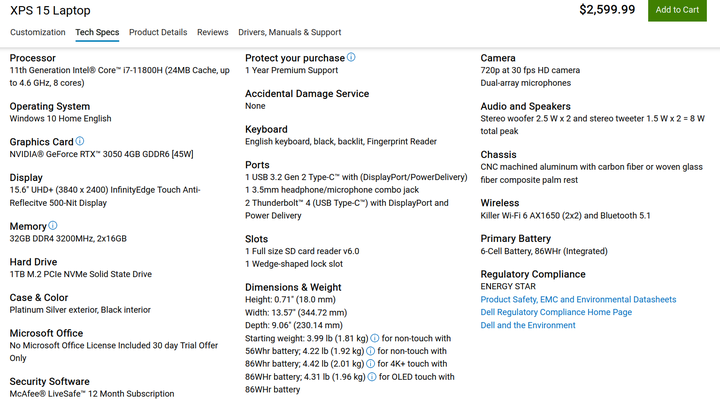Click the Regulatory Compliance heading
Viewport: 720px width, 399px height.
click(533, 274)
